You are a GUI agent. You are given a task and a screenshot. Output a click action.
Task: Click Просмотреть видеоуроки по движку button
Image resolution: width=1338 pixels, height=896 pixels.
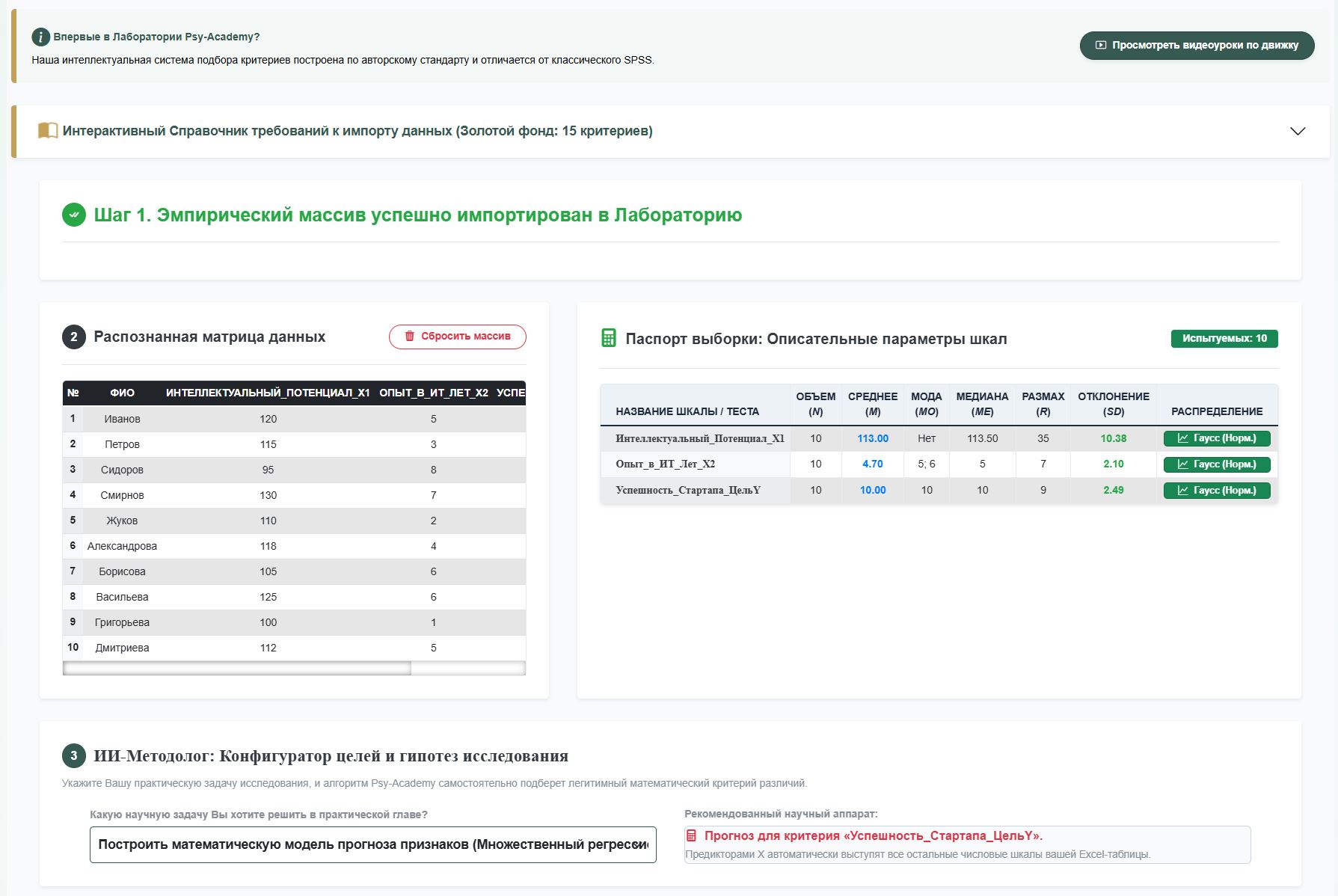coord(1197,45)
